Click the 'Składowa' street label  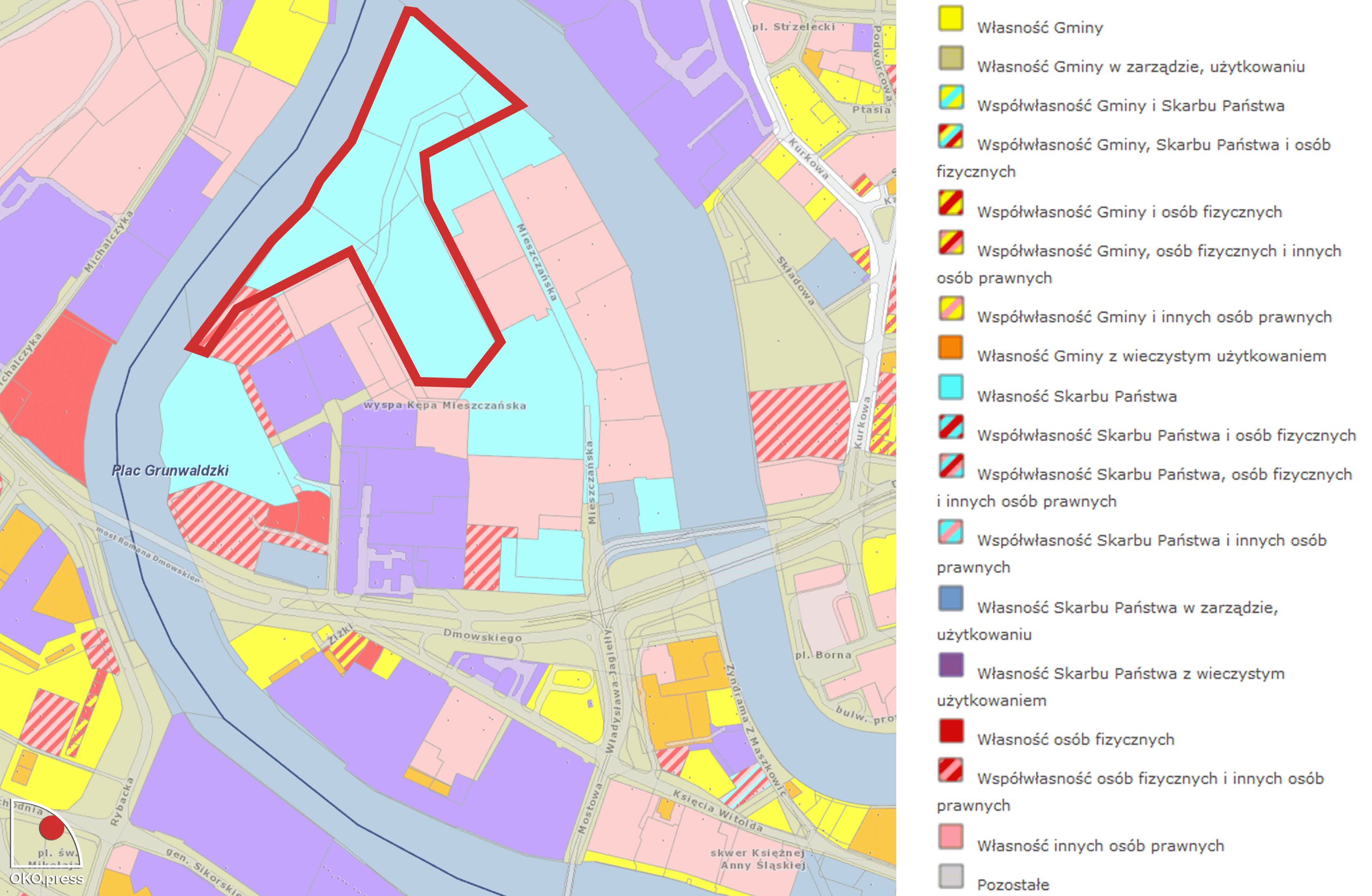(x=795, y=280)
